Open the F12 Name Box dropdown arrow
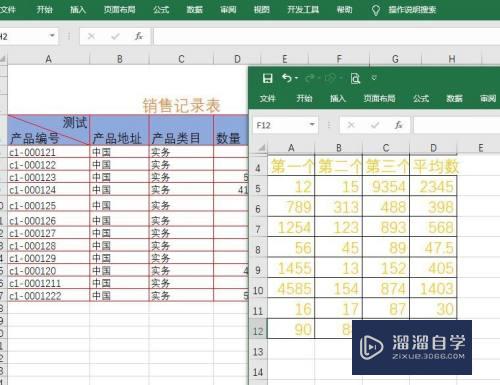 click(x=312, y=125)
